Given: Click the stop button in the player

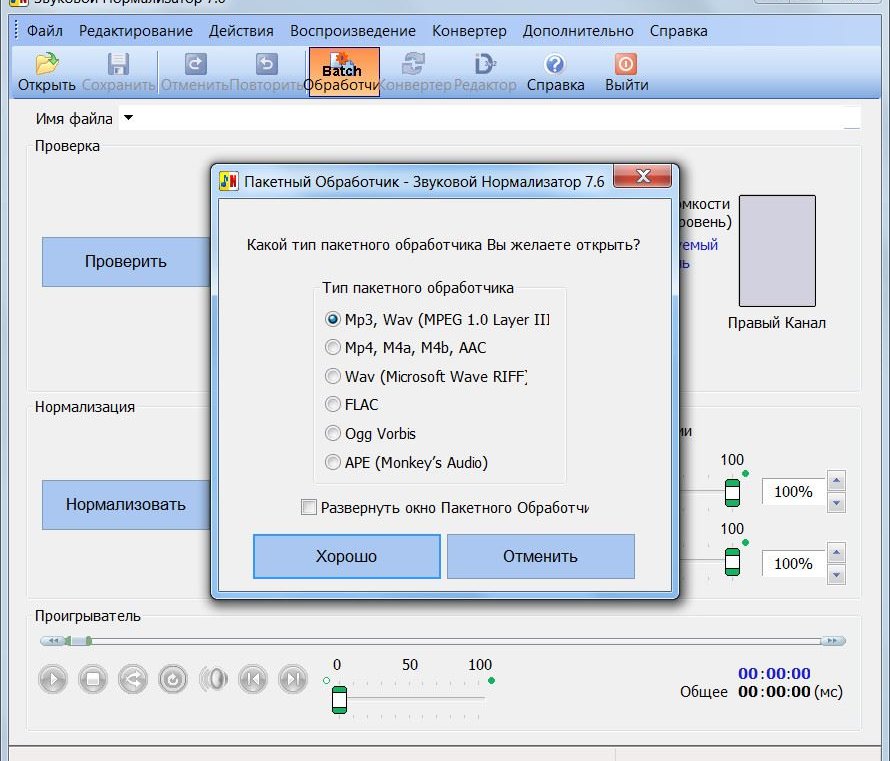Looking at the screenshot, I should point(93,679).
